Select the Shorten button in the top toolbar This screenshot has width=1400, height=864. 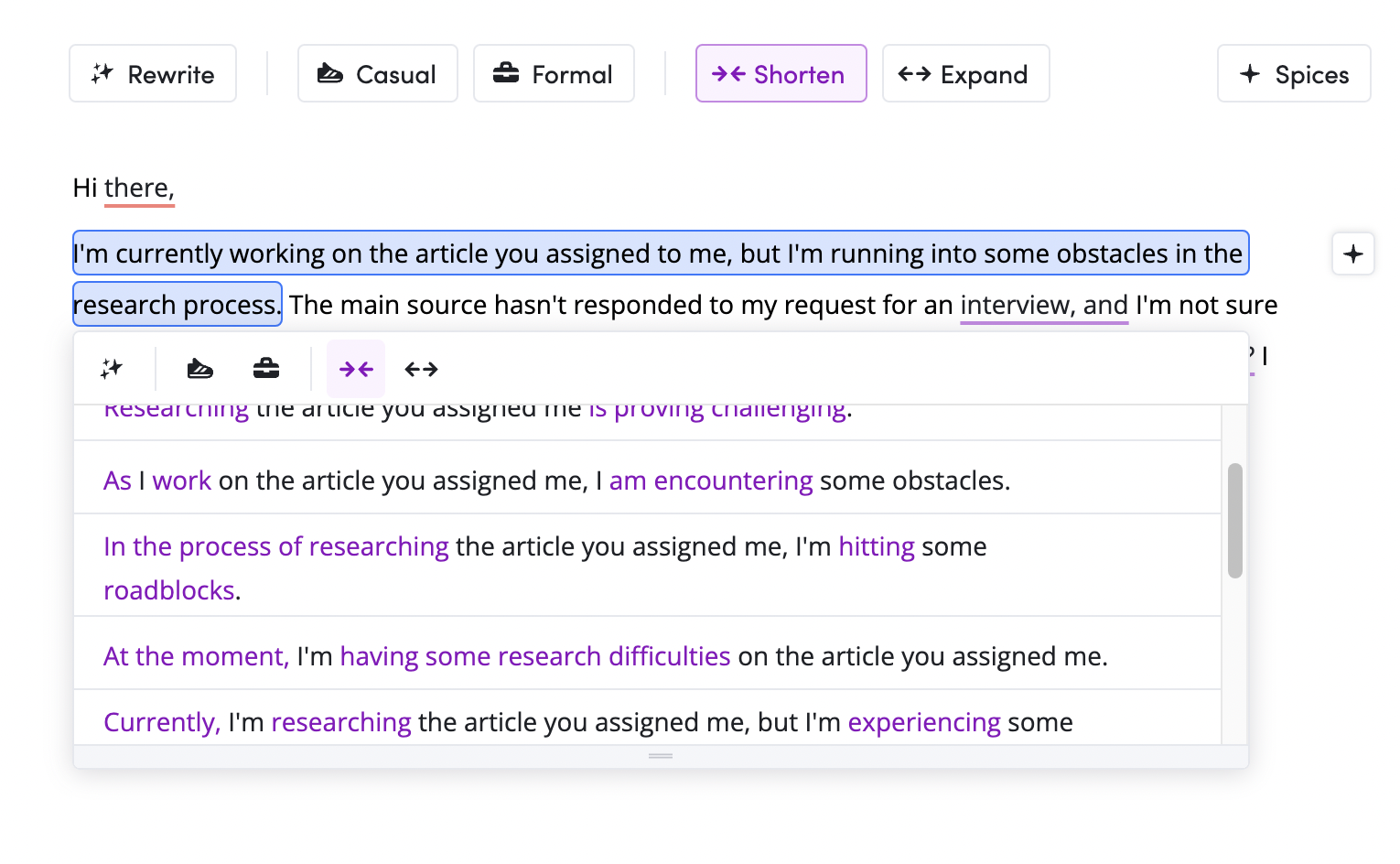point(781,73)
